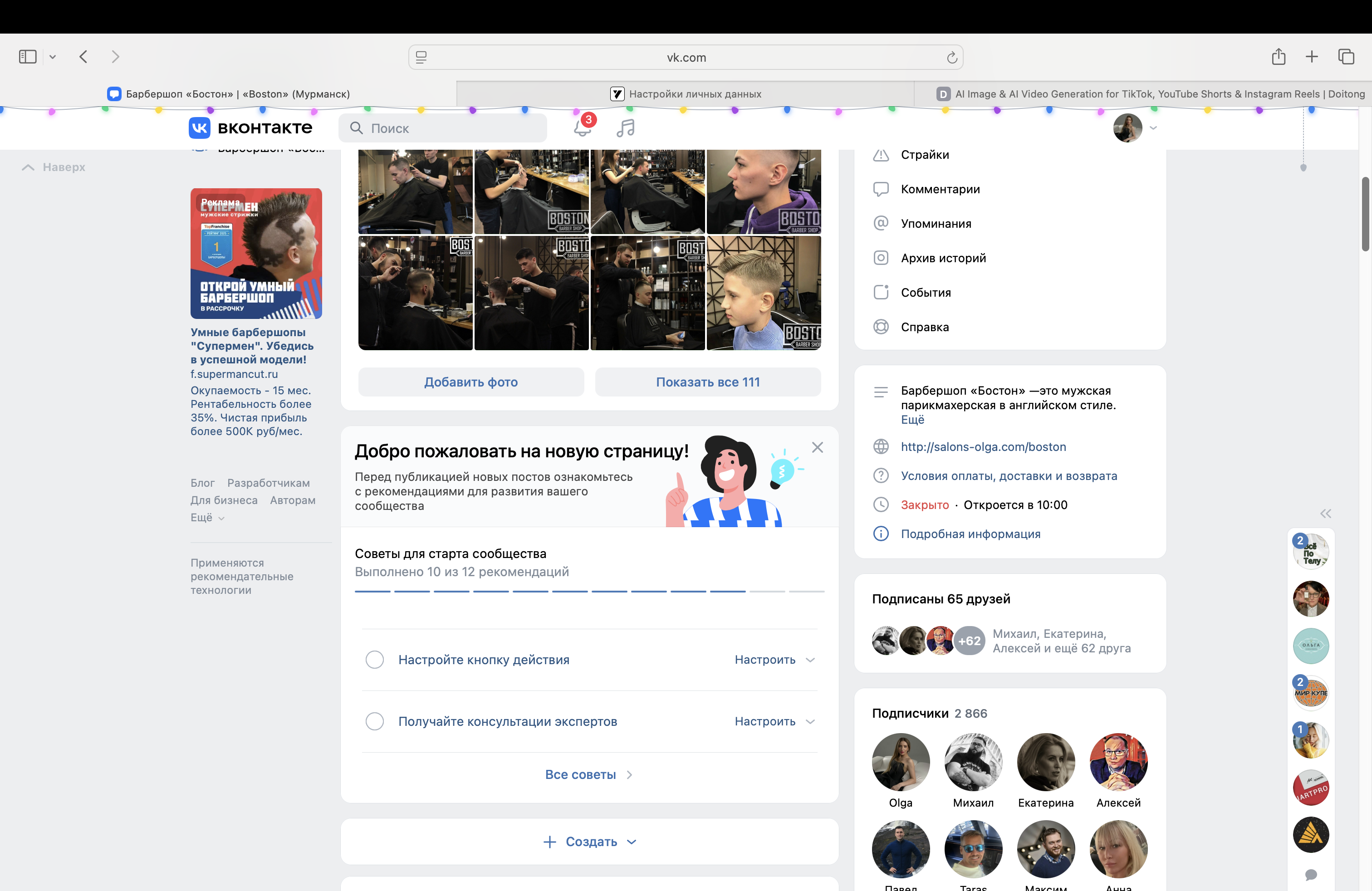This screenshot has width=1372, height=891.
Task: Reload the vk.com page
Action: click(952, 57)
